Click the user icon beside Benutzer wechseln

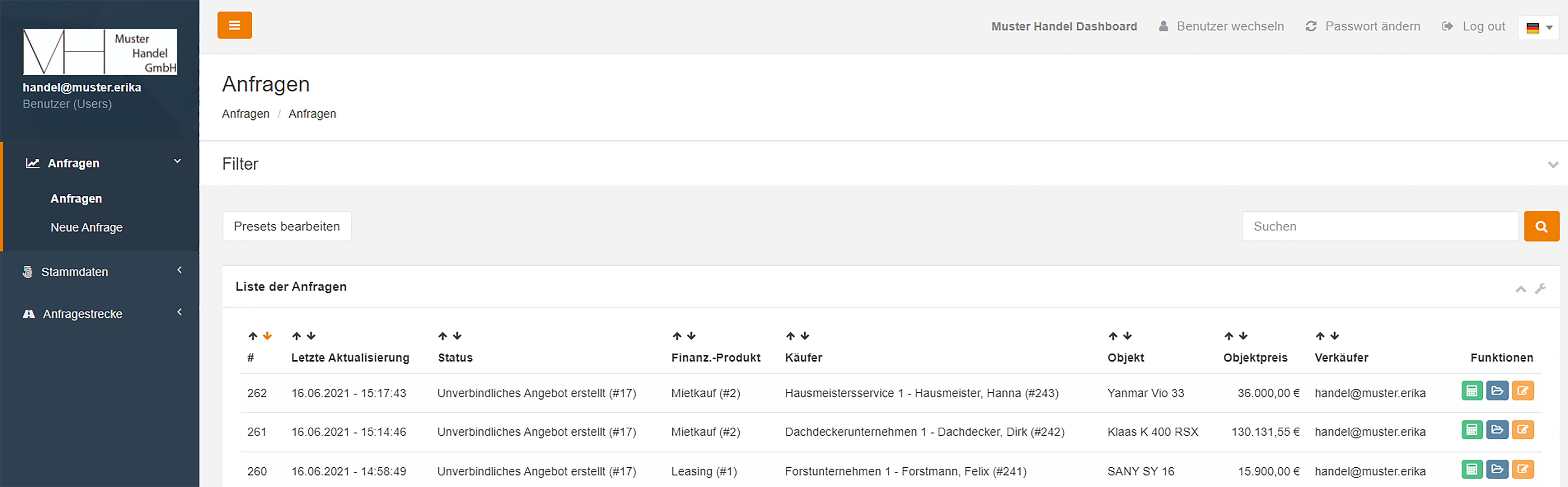(1164, 26)
